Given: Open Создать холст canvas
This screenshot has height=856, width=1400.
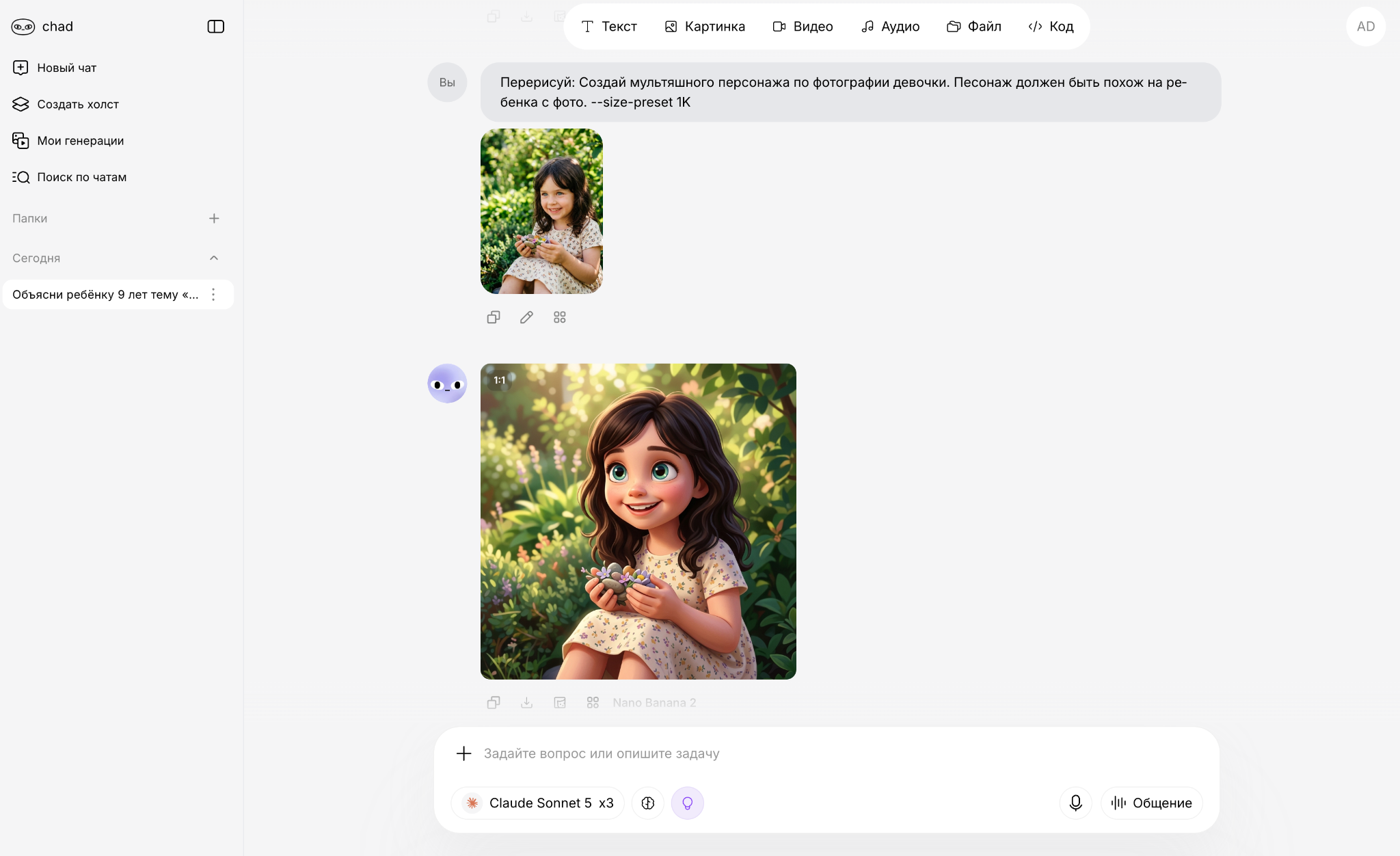Looking at the screenshot, I should (66, 104).
